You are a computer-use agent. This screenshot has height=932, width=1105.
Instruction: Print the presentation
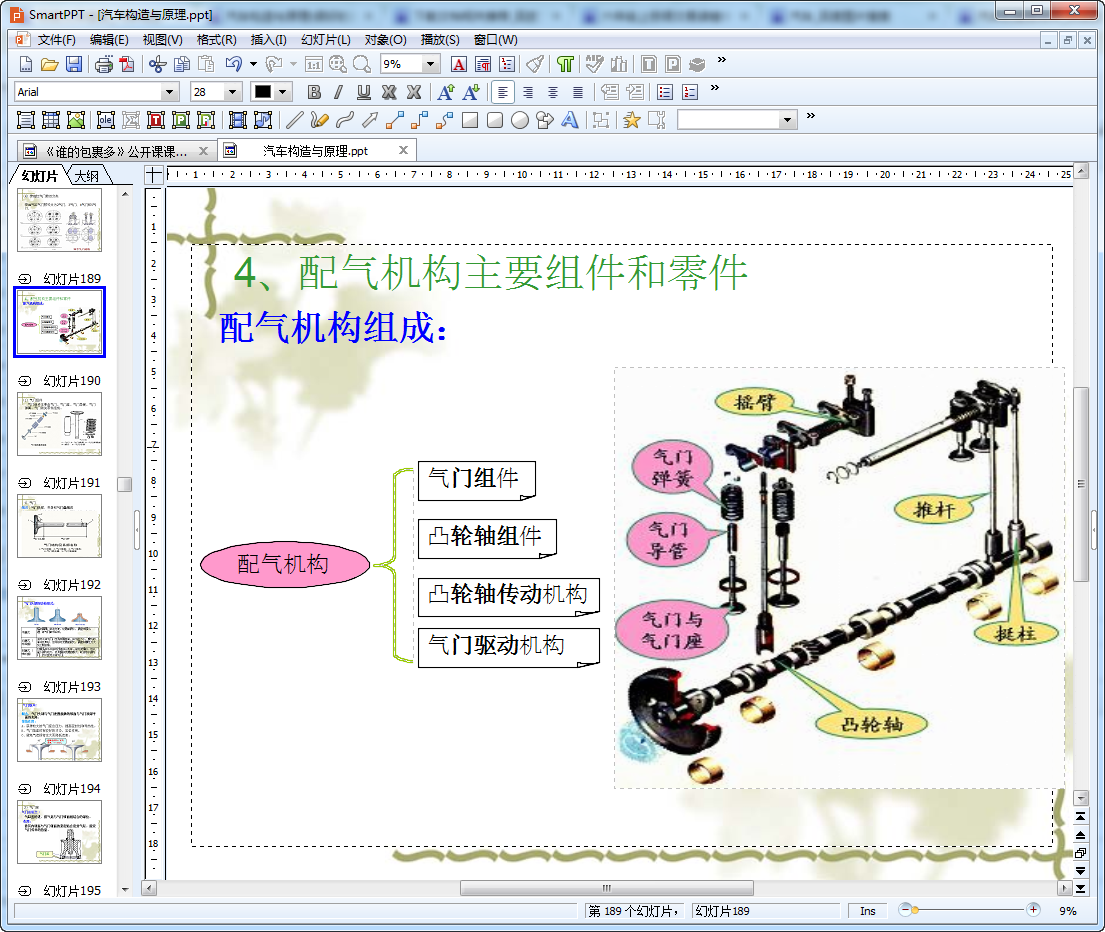pyautogui.click(x=104, y=65)
